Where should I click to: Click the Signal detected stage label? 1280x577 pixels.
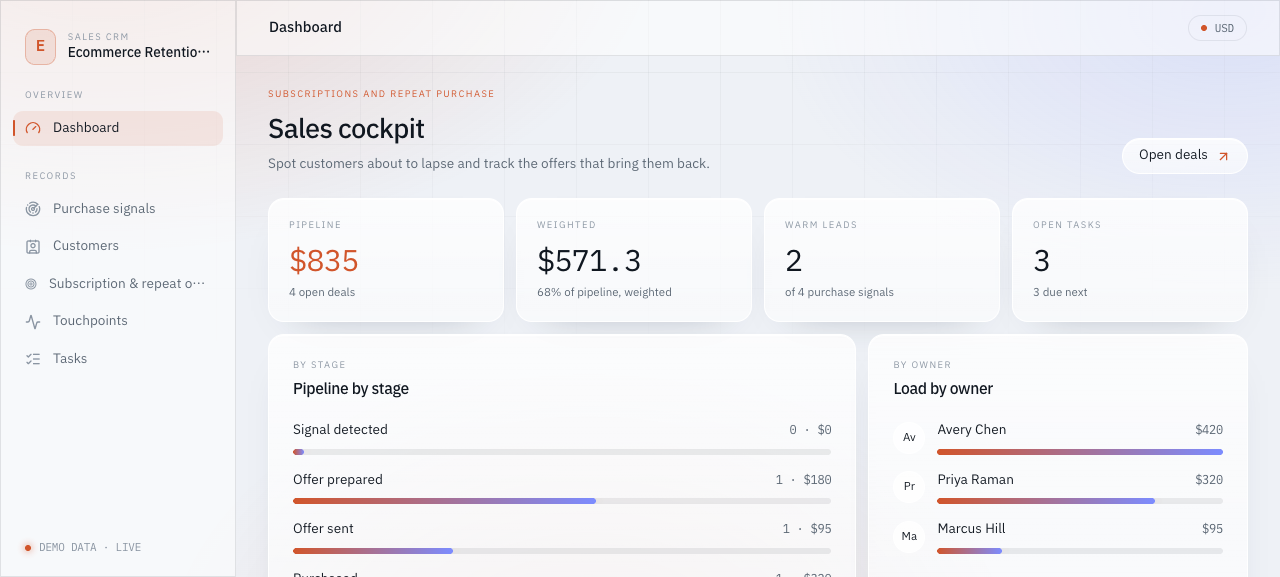pos(340,430)
